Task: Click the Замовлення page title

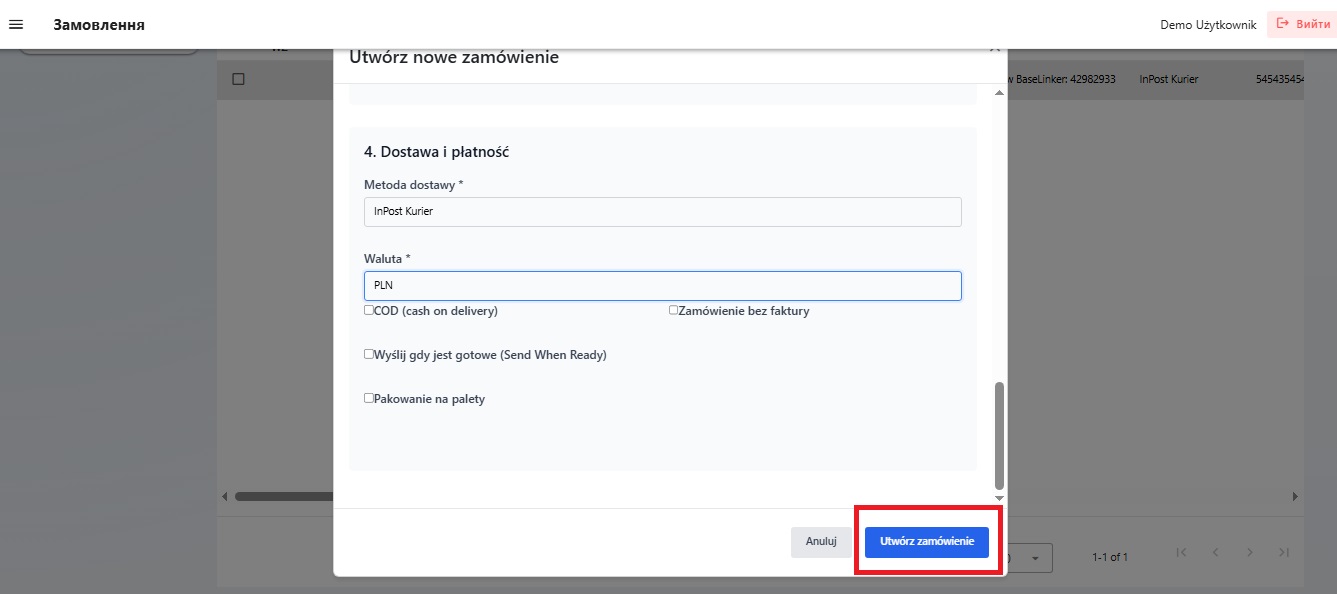Action: coord(99,25)
